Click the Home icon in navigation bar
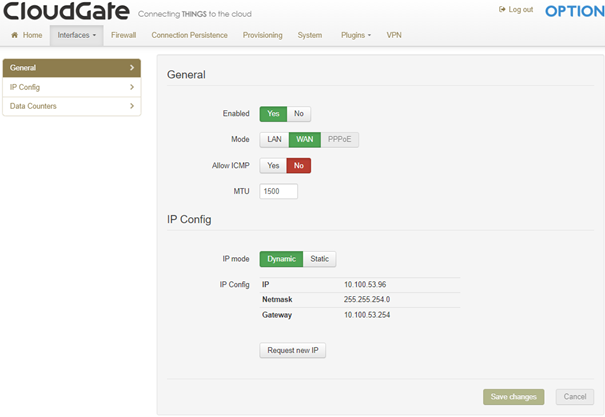The height and width of the screenshot is (417, 605). tap(15, 35)
